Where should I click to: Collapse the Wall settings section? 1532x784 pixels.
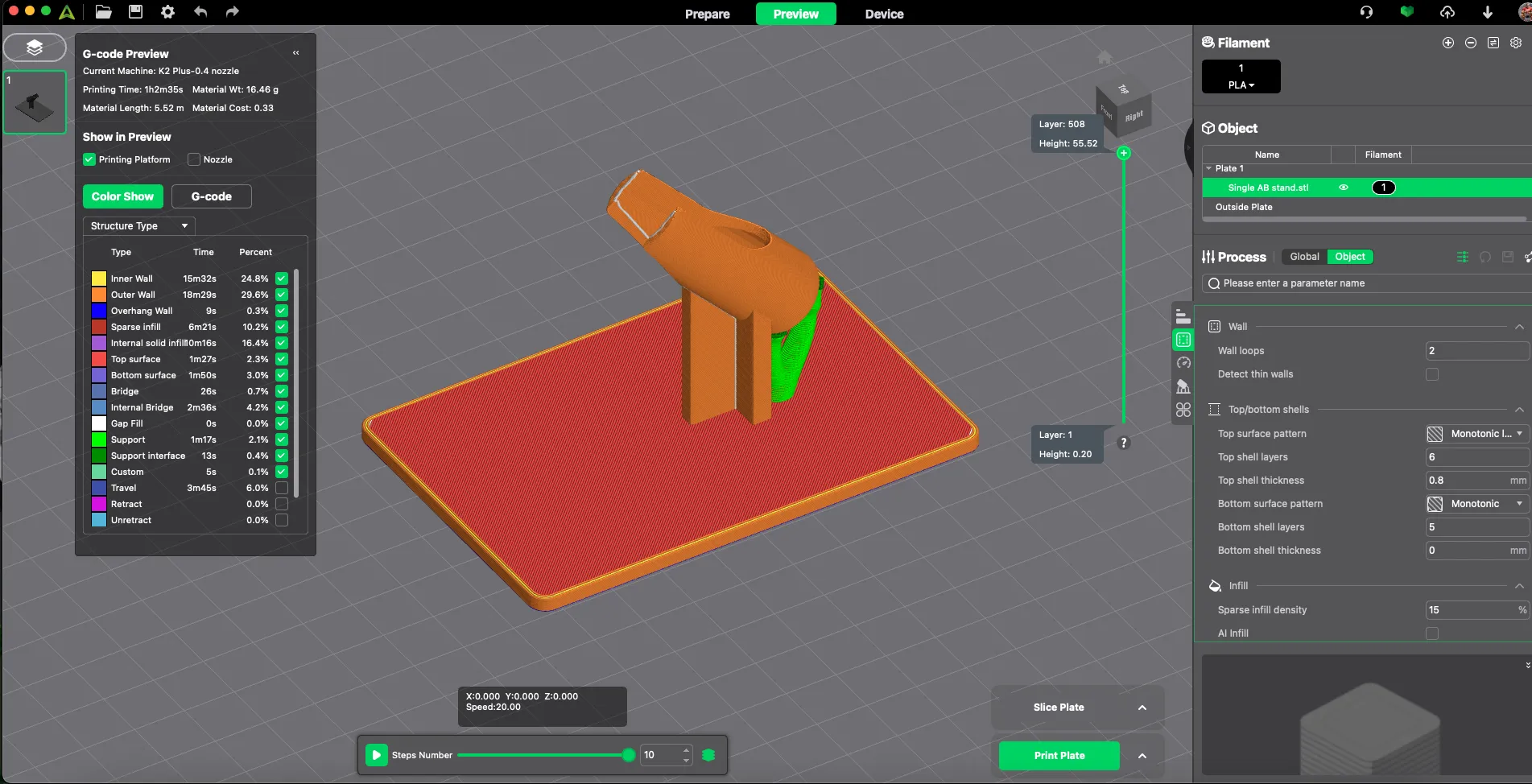[1518, 327]
